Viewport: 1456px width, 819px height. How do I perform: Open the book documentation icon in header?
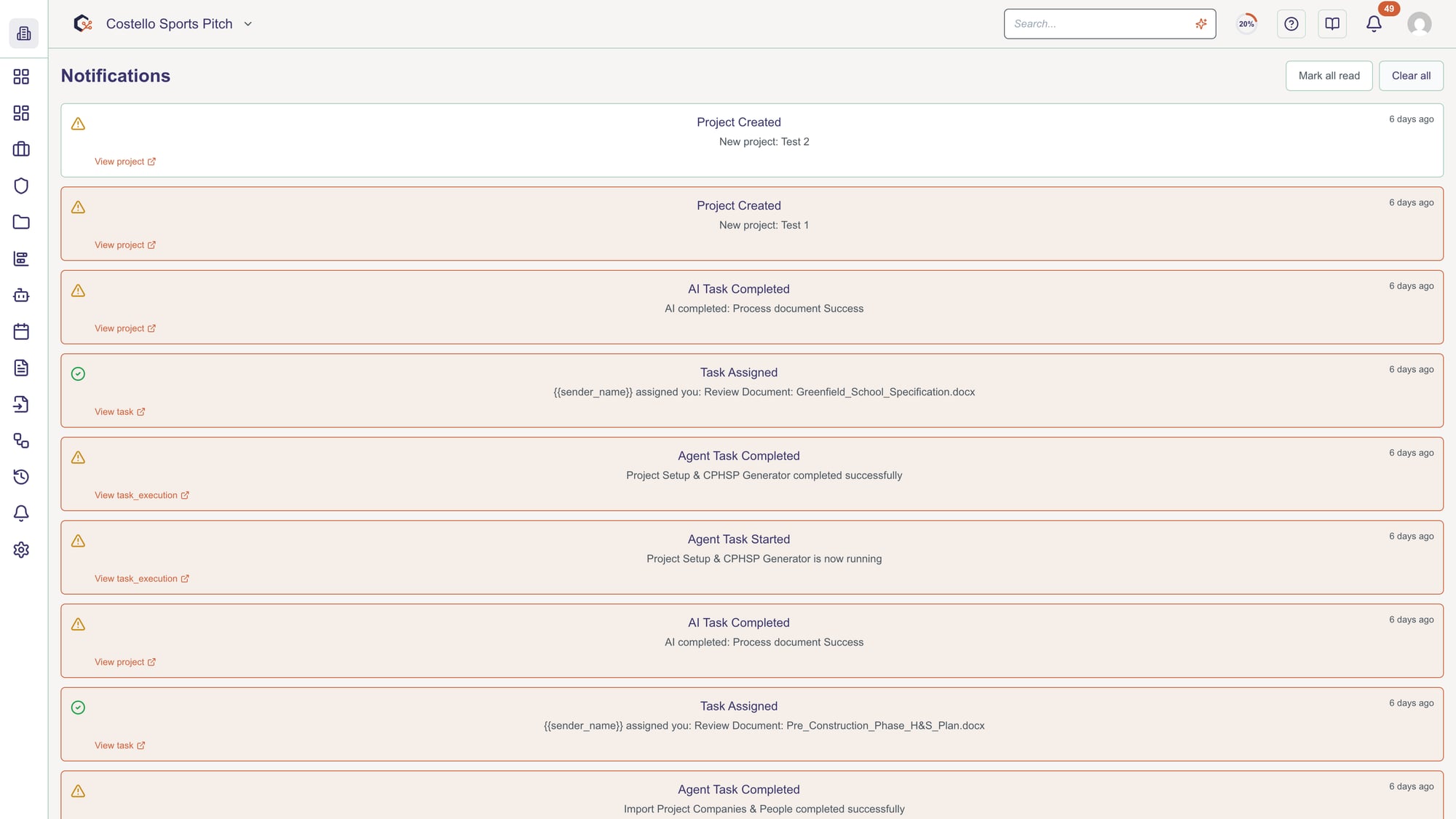click(x=1332, y=24)
